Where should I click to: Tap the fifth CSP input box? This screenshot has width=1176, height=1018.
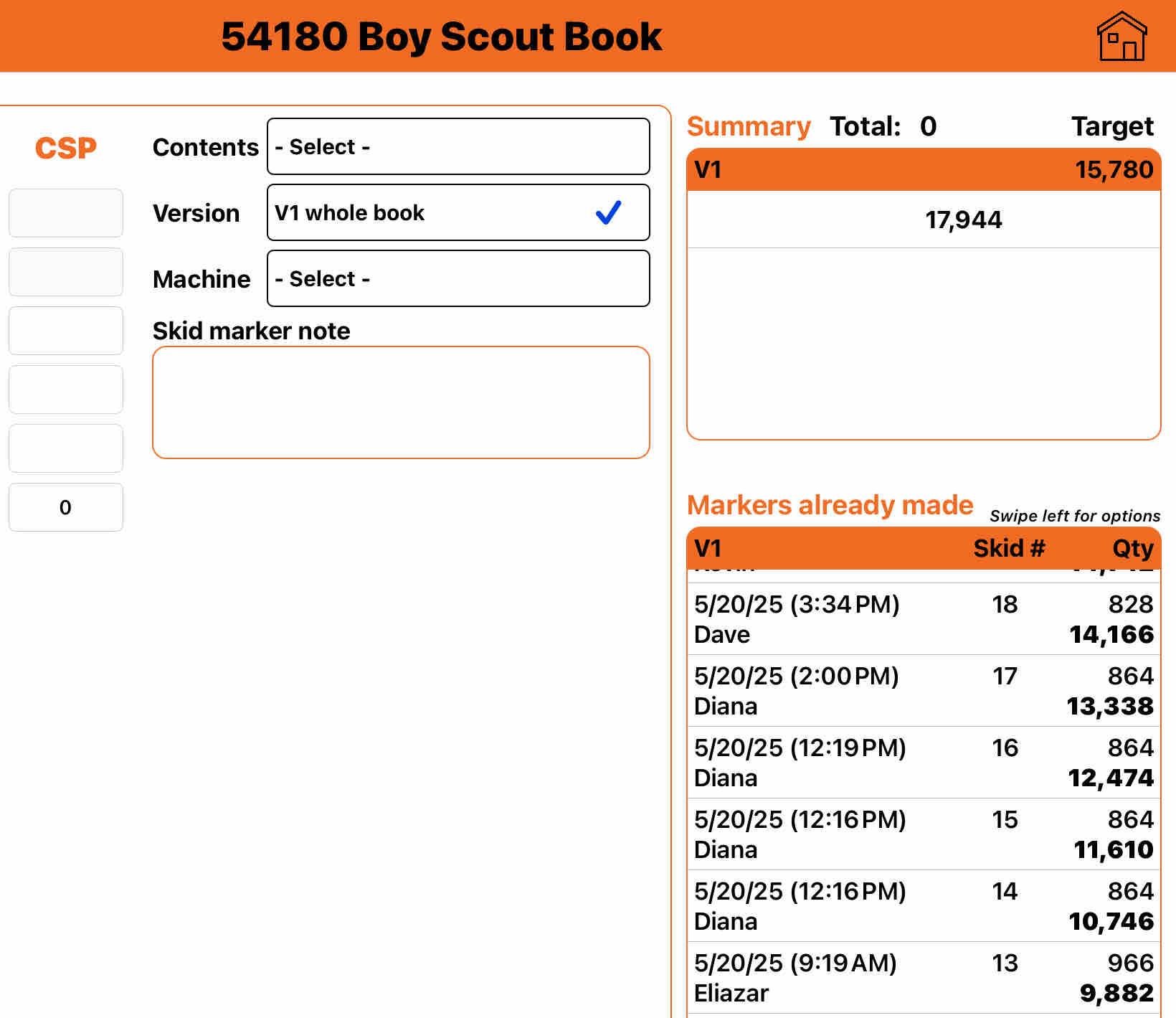pos(66,448)
